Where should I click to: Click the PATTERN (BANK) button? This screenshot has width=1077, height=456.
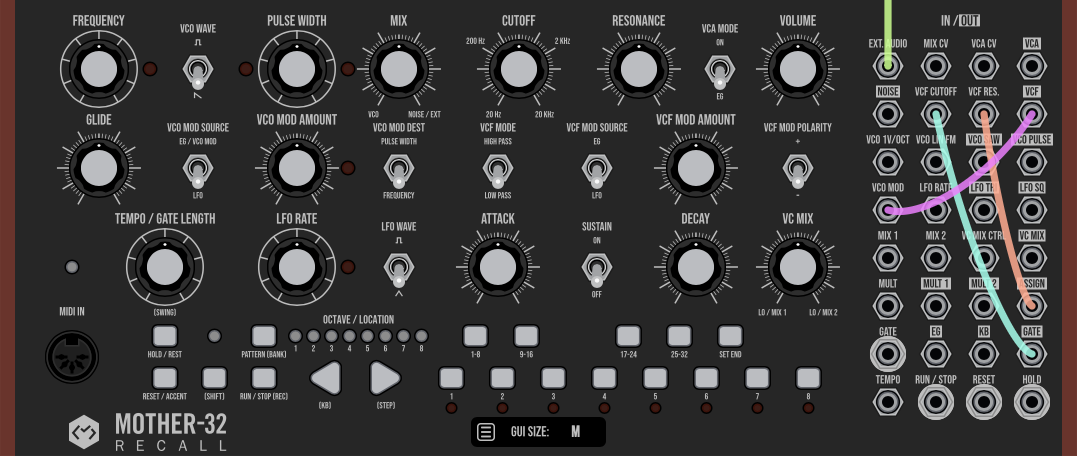[264, 336]
